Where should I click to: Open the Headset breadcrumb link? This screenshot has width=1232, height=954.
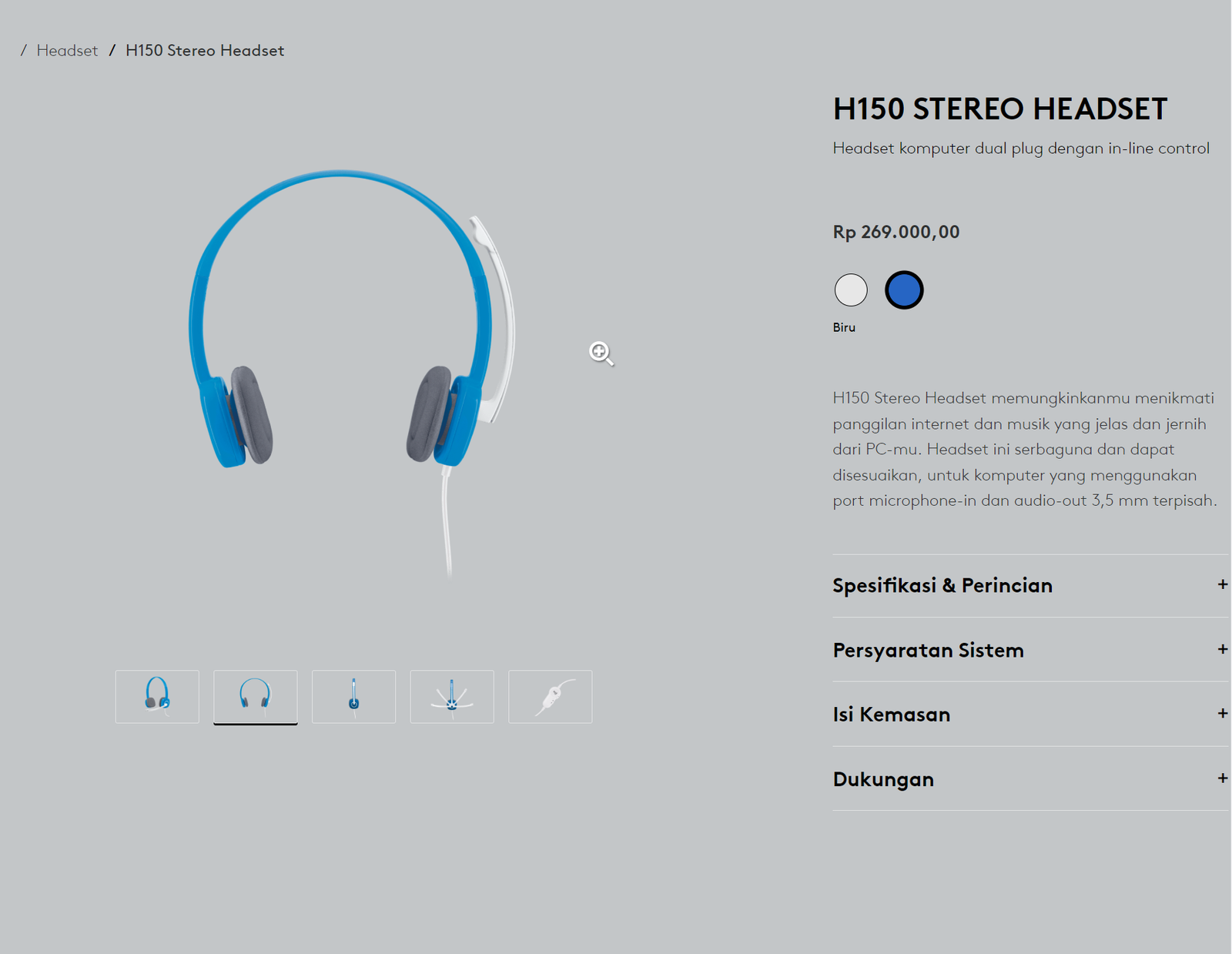coord(67,51)
